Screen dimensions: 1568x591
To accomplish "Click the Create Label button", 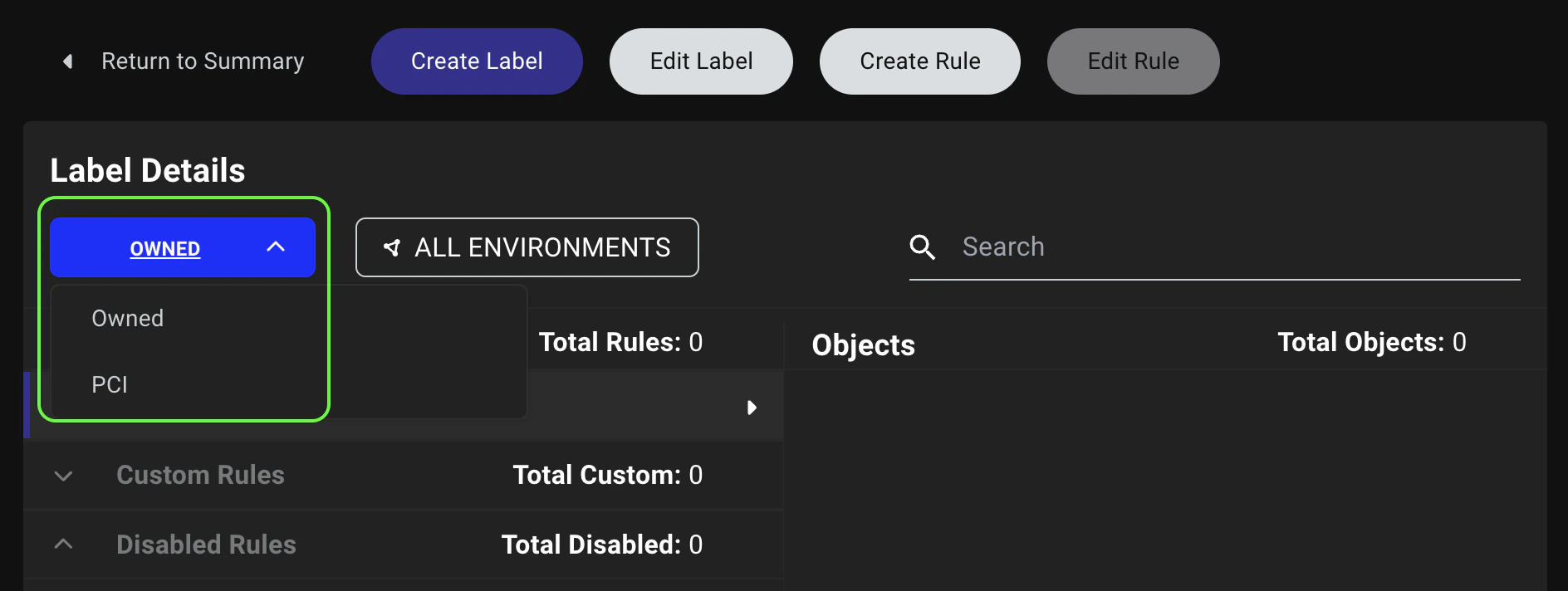I will [476, 61].
